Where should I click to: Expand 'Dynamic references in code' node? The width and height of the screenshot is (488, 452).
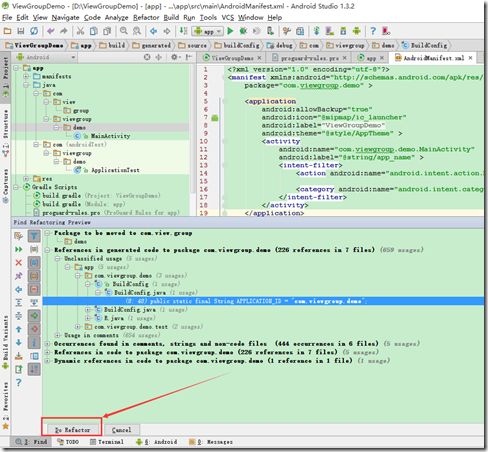[47, 361]
